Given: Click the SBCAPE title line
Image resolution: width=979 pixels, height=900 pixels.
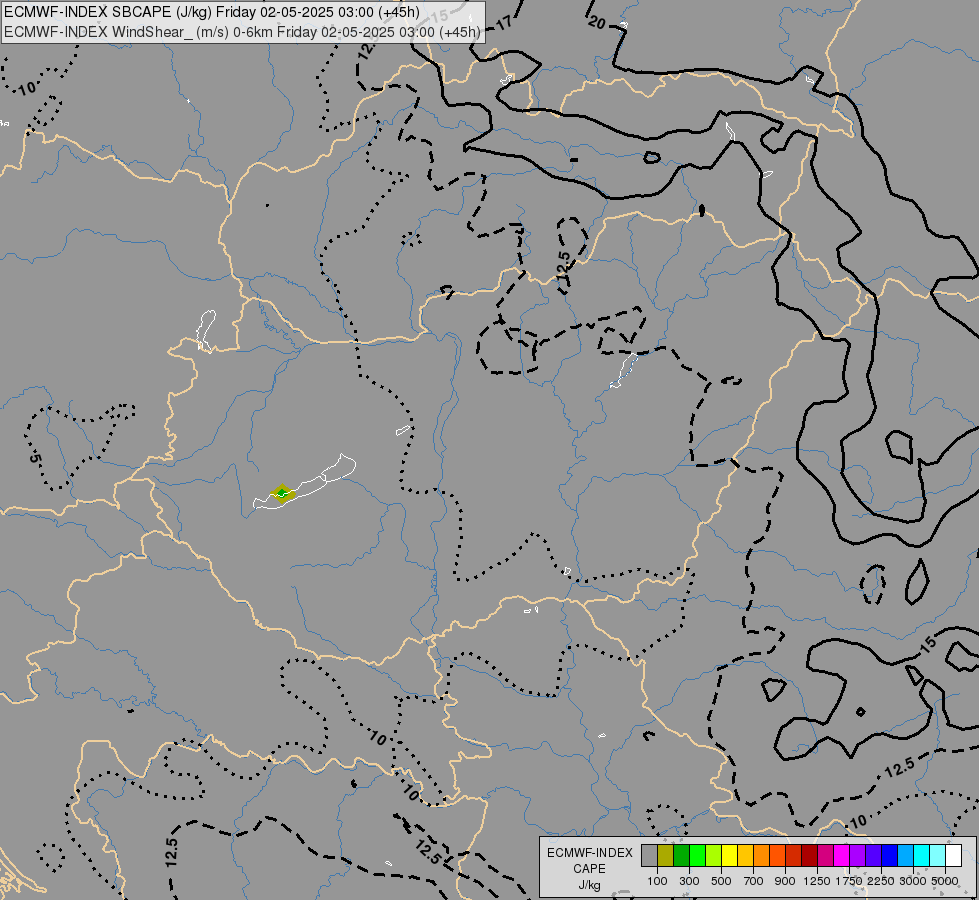Looking at the screenshot, I should point(212,12).
